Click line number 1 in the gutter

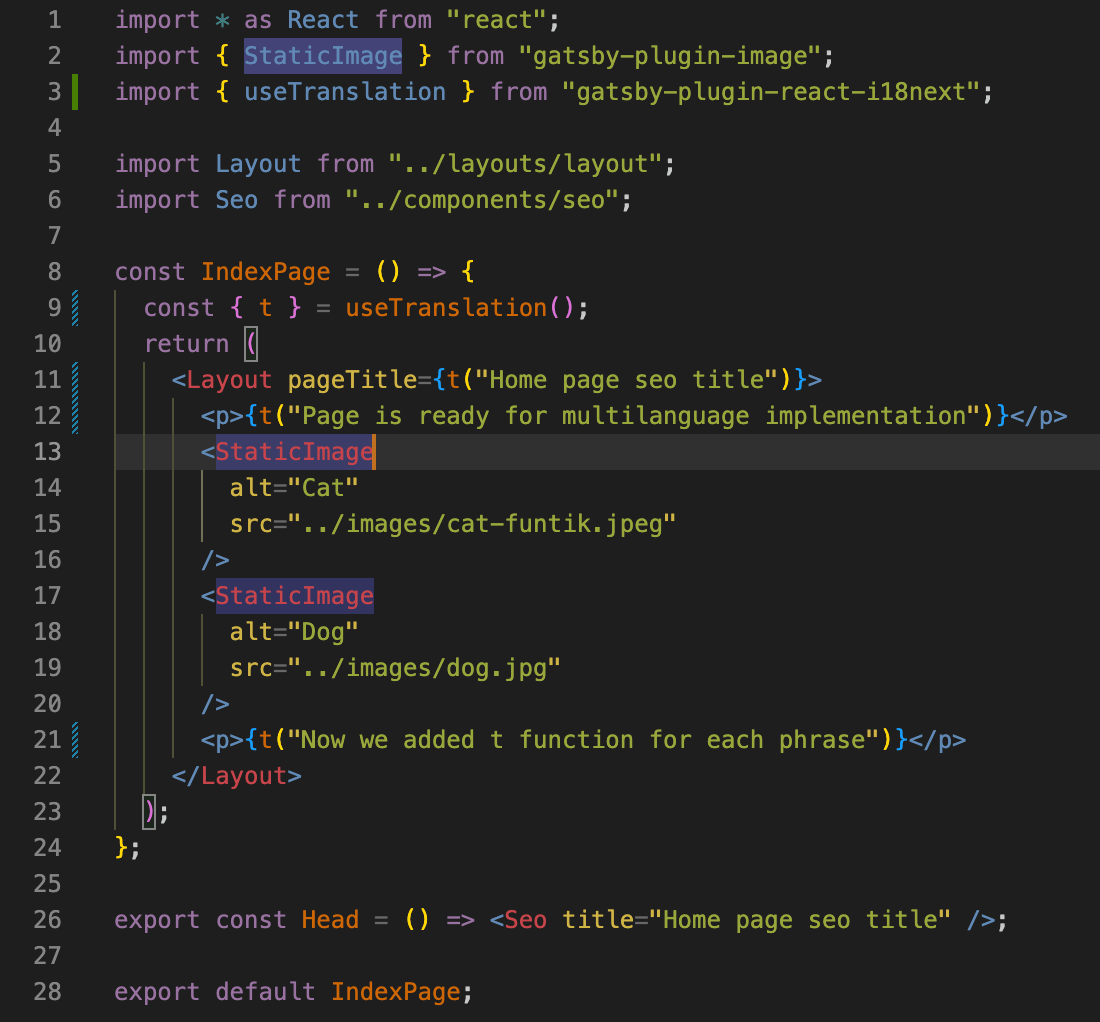(x=55, y=20)
